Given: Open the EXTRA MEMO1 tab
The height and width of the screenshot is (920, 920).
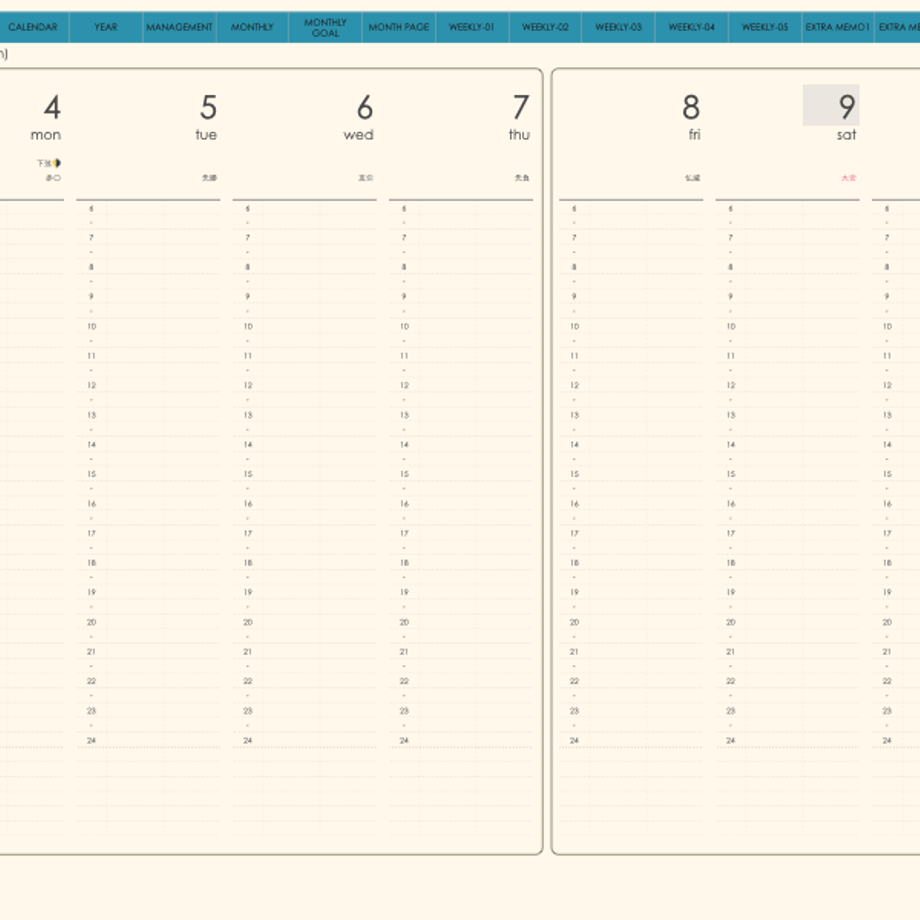Looking at the screenshot, I should coord(837,27).
